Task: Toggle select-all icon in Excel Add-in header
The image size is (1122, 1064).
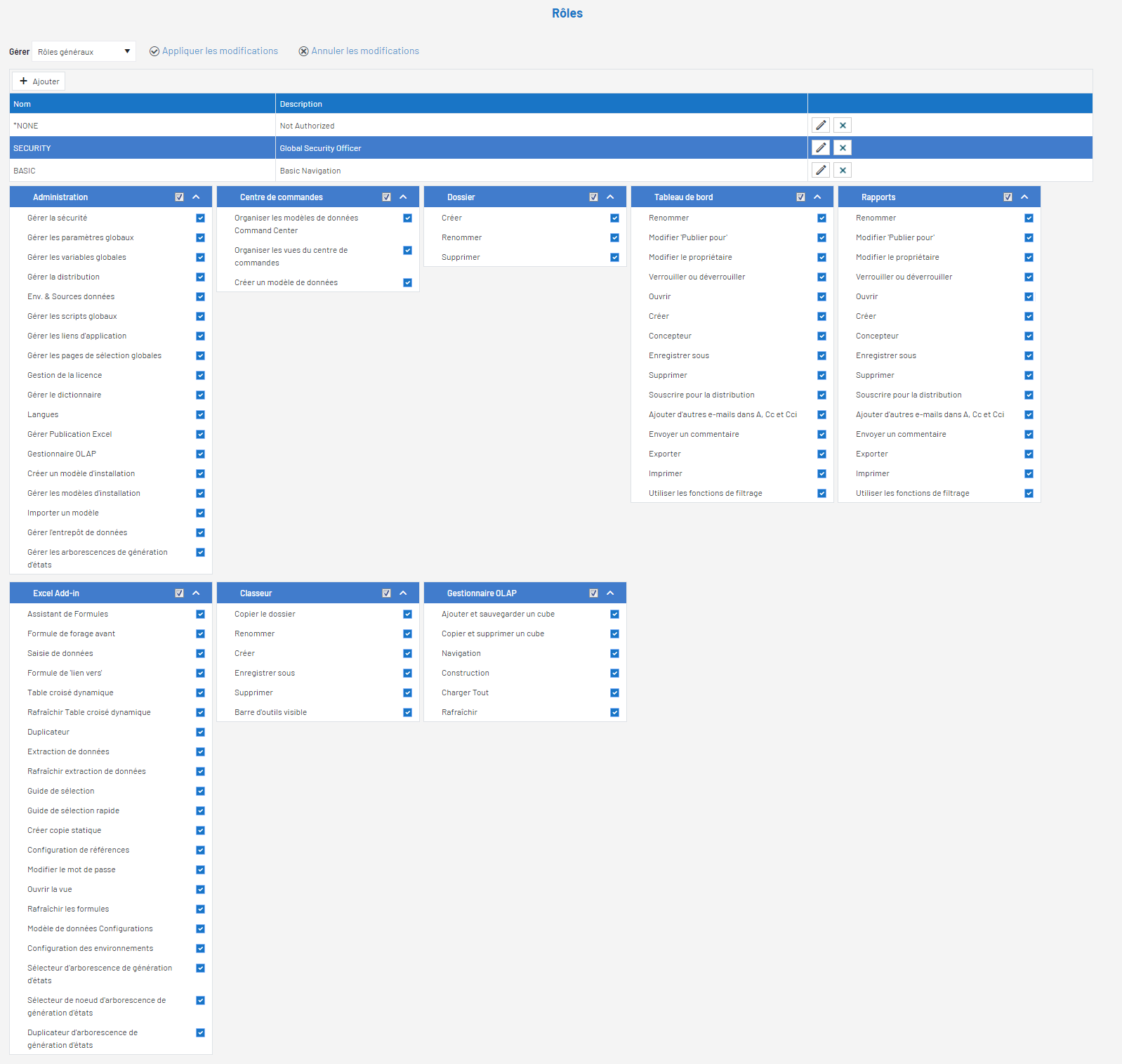Action: pos(179,593)
